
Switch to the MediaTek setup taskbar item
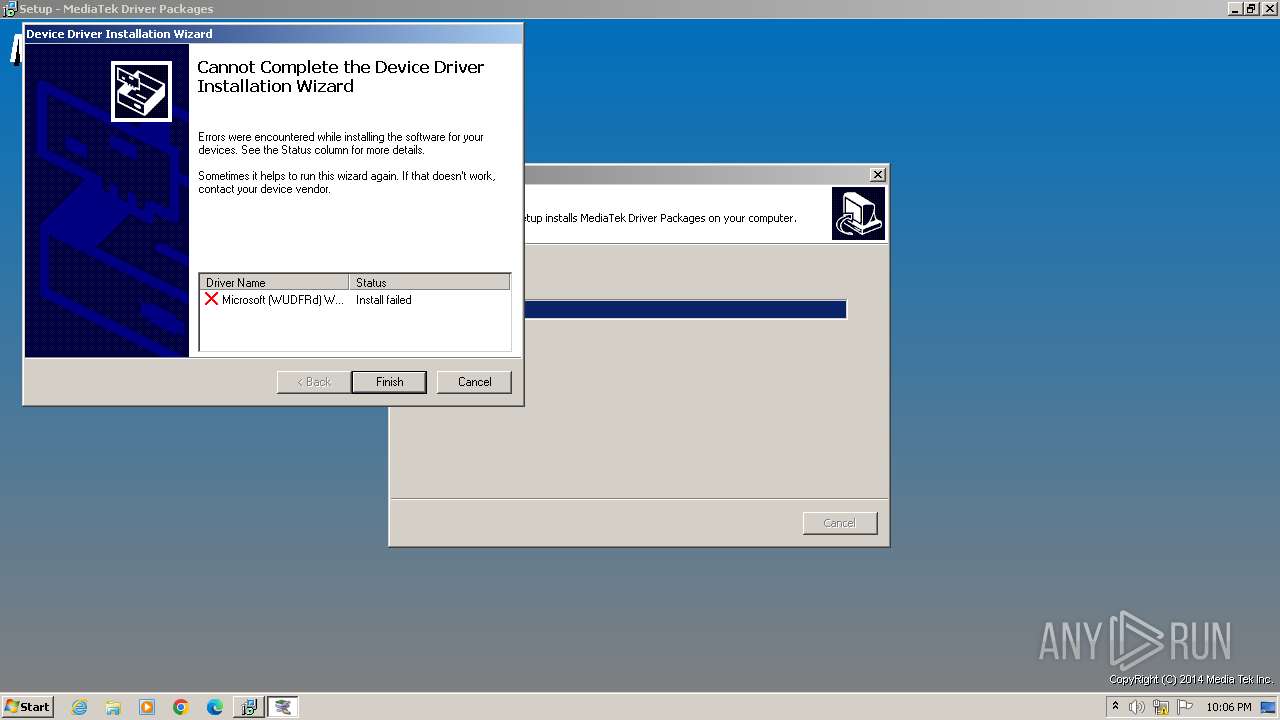click(x=249, y=707)
